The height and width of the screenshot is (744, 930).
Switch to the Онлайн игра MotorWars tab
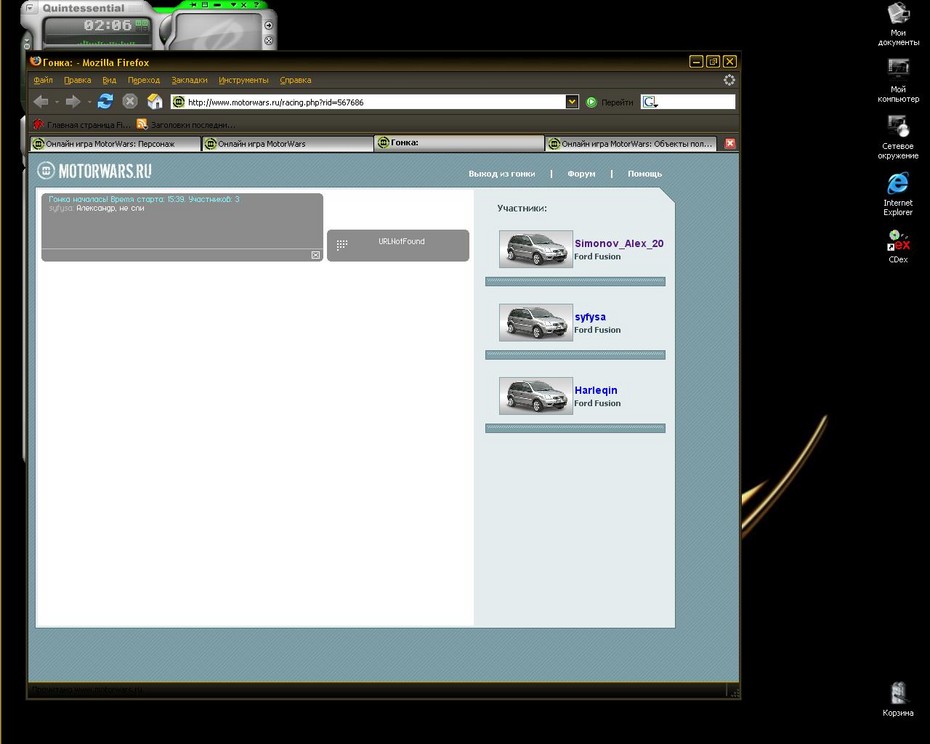(288, 144)
